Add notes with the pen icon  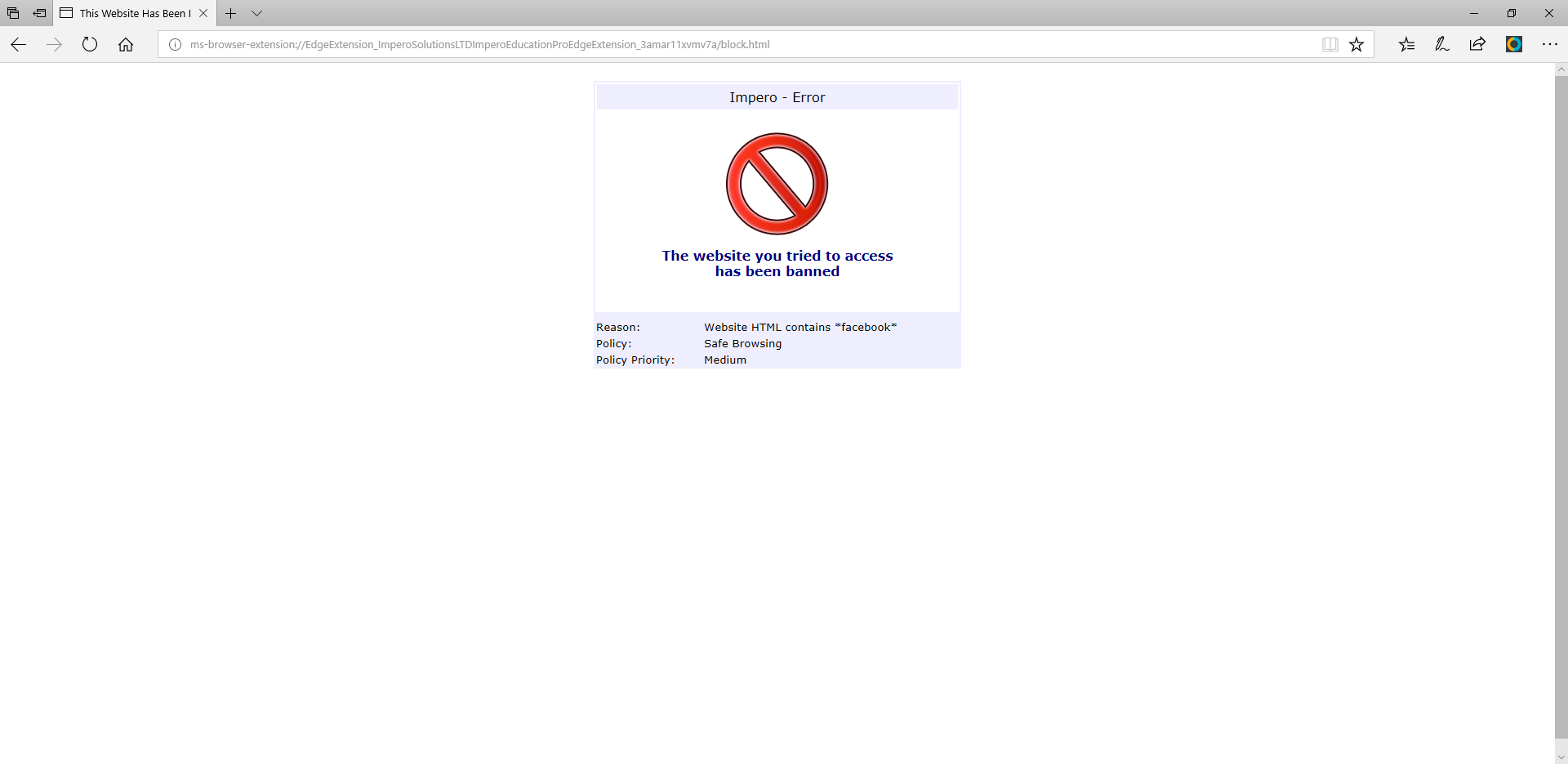pyautogui.click(x=1442, y=45)
